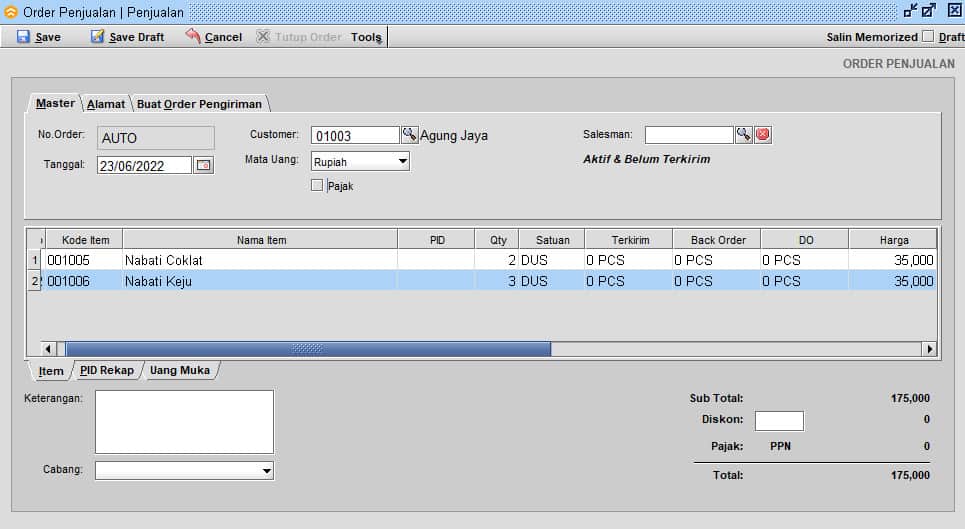965x529 pixels.
Task: Close the Order Penjualan window
Action: [x=955, y=10]
